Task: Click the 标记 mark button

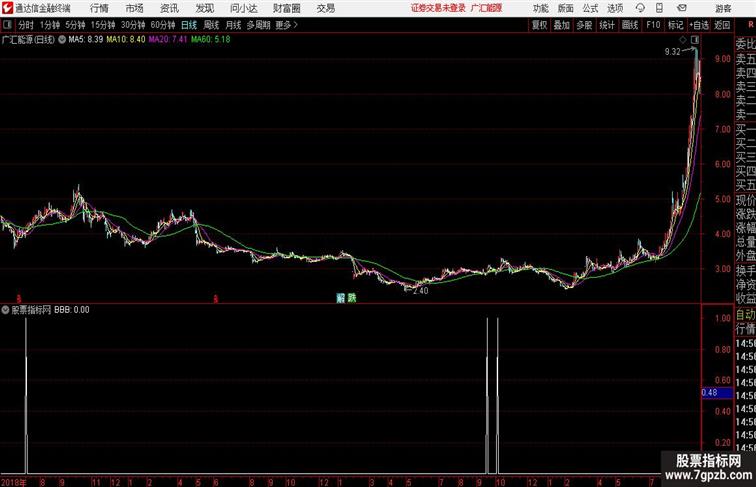Action: click(675, 25)
